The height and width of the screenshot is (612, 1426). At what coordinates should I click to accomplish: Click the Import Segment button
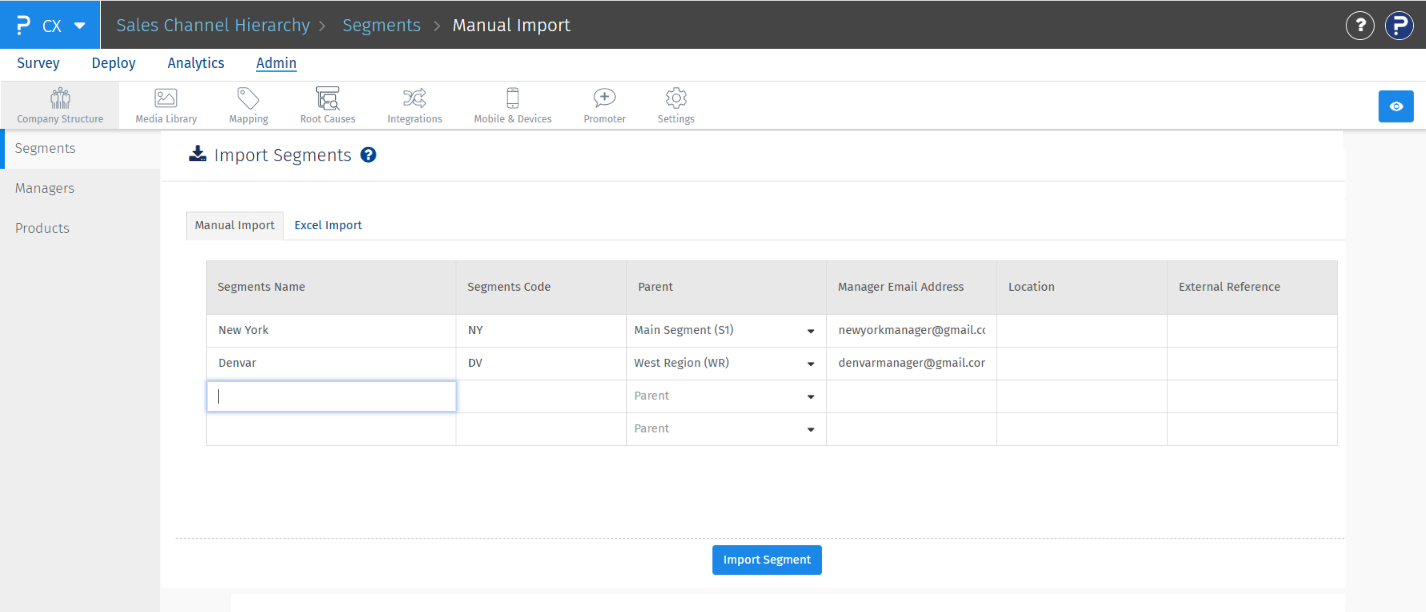(x=766, y=560)
